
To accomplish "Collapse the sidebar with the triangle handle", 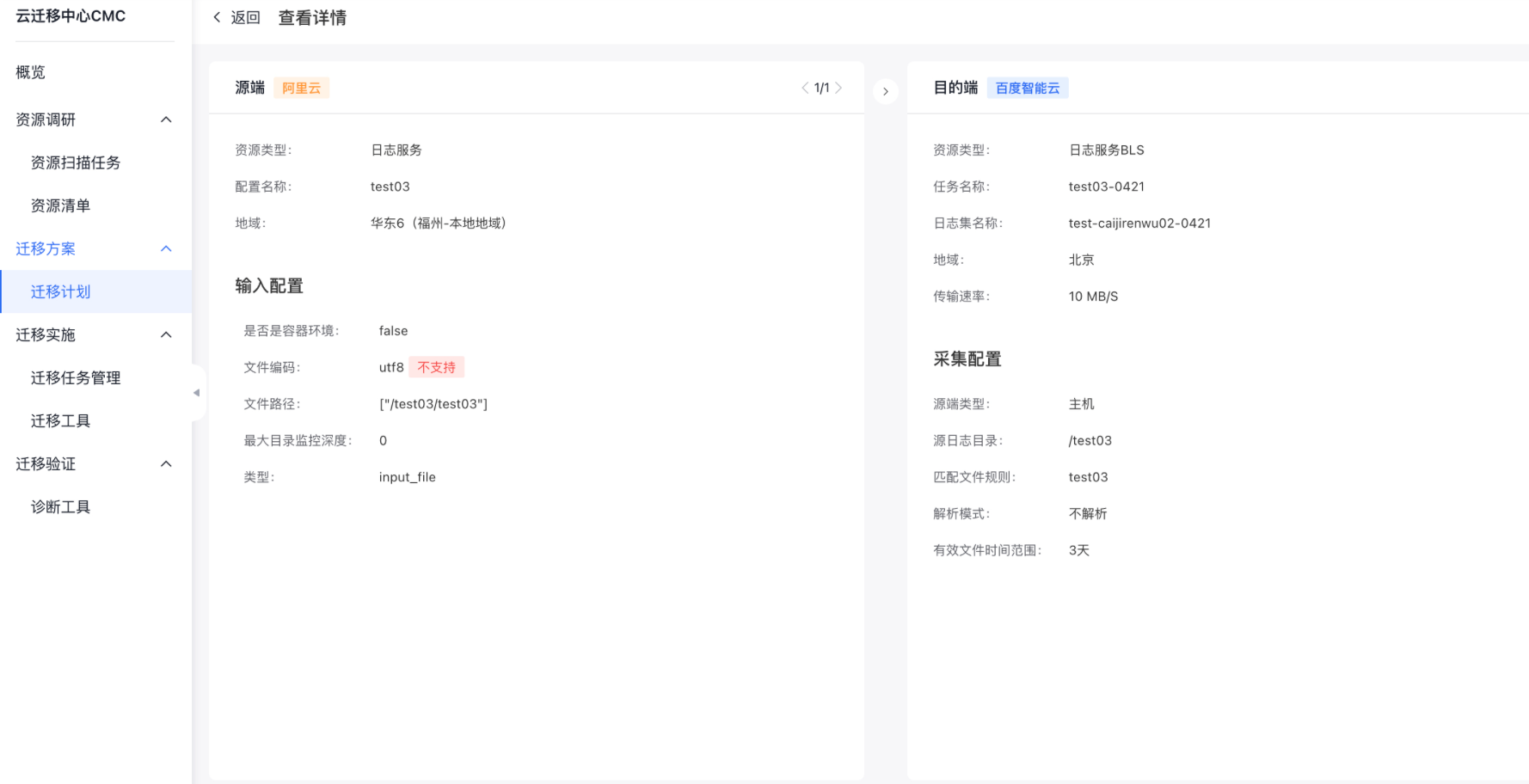I will click(197, 393).
